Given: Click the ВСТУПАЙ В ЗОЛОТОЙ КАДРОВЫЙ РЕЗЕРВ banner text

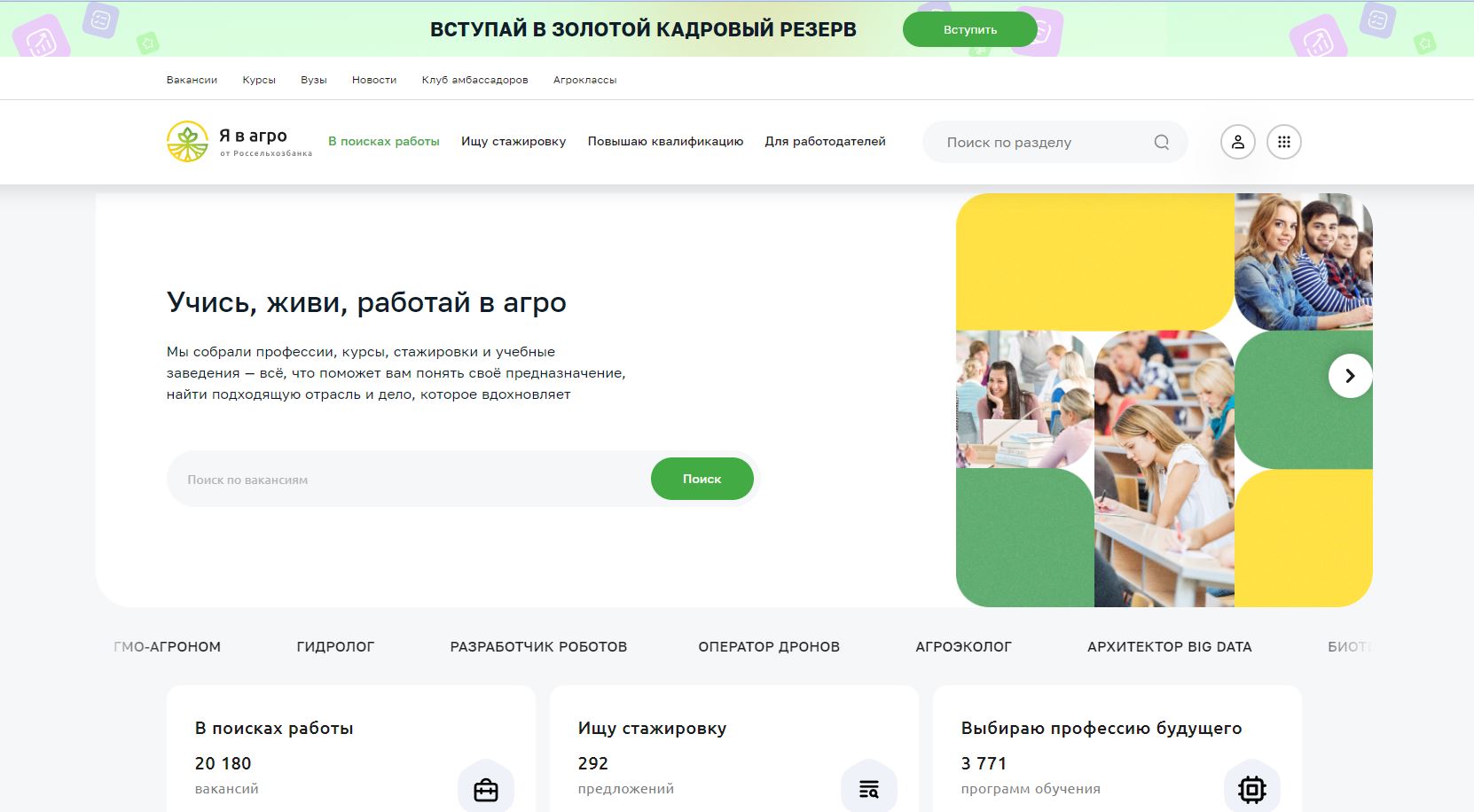Looking at the screenshot, I should click(643, 29).
